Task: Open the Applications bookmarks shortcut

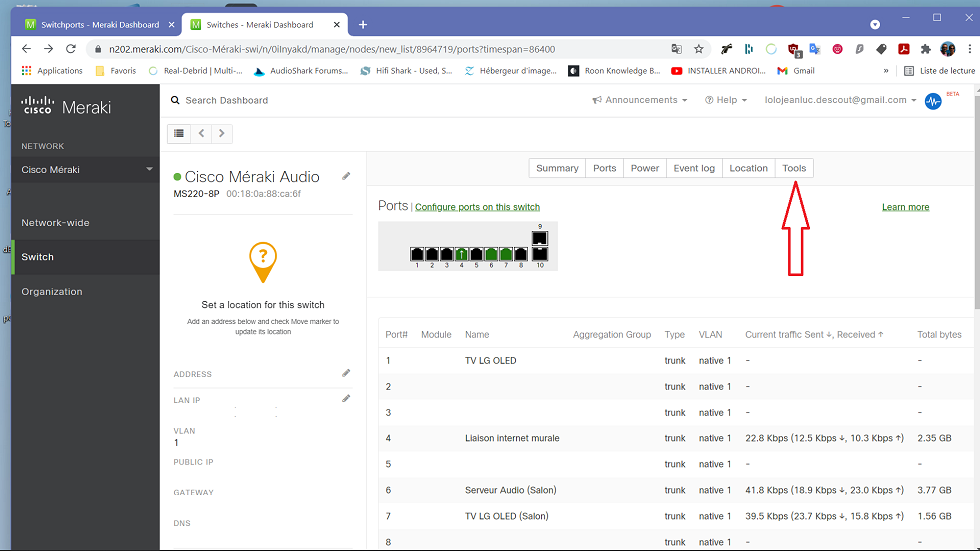Action: click(52, 71)
